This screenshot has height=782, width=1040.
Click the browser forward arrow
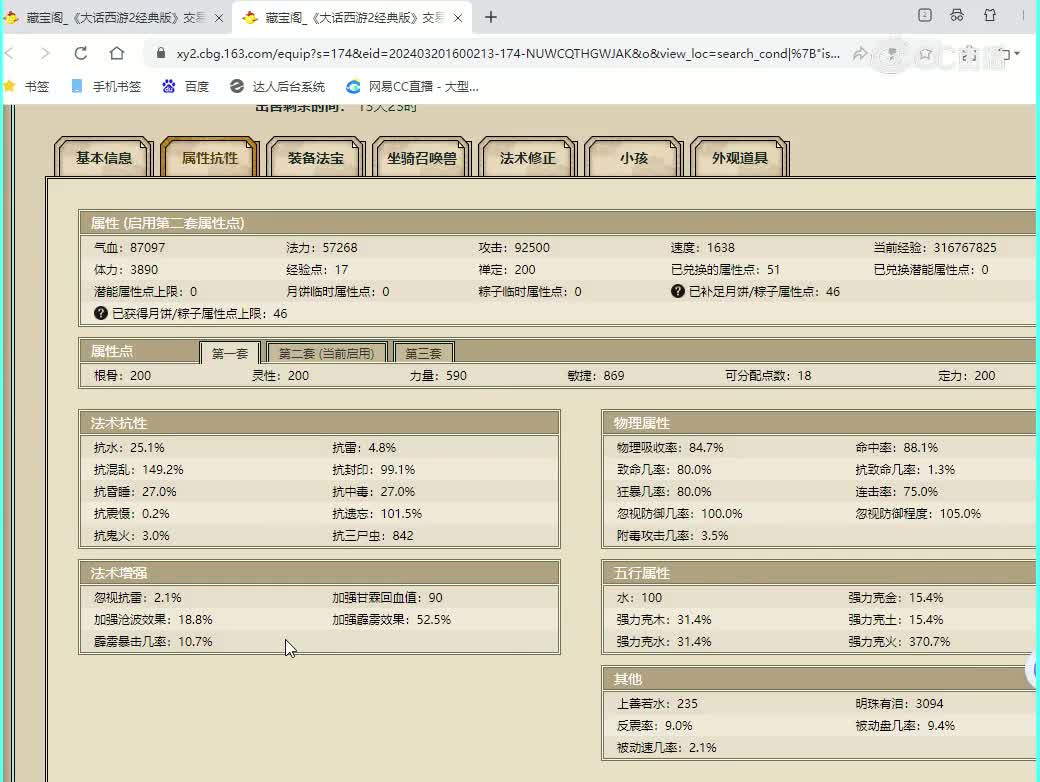coord(44,53)
